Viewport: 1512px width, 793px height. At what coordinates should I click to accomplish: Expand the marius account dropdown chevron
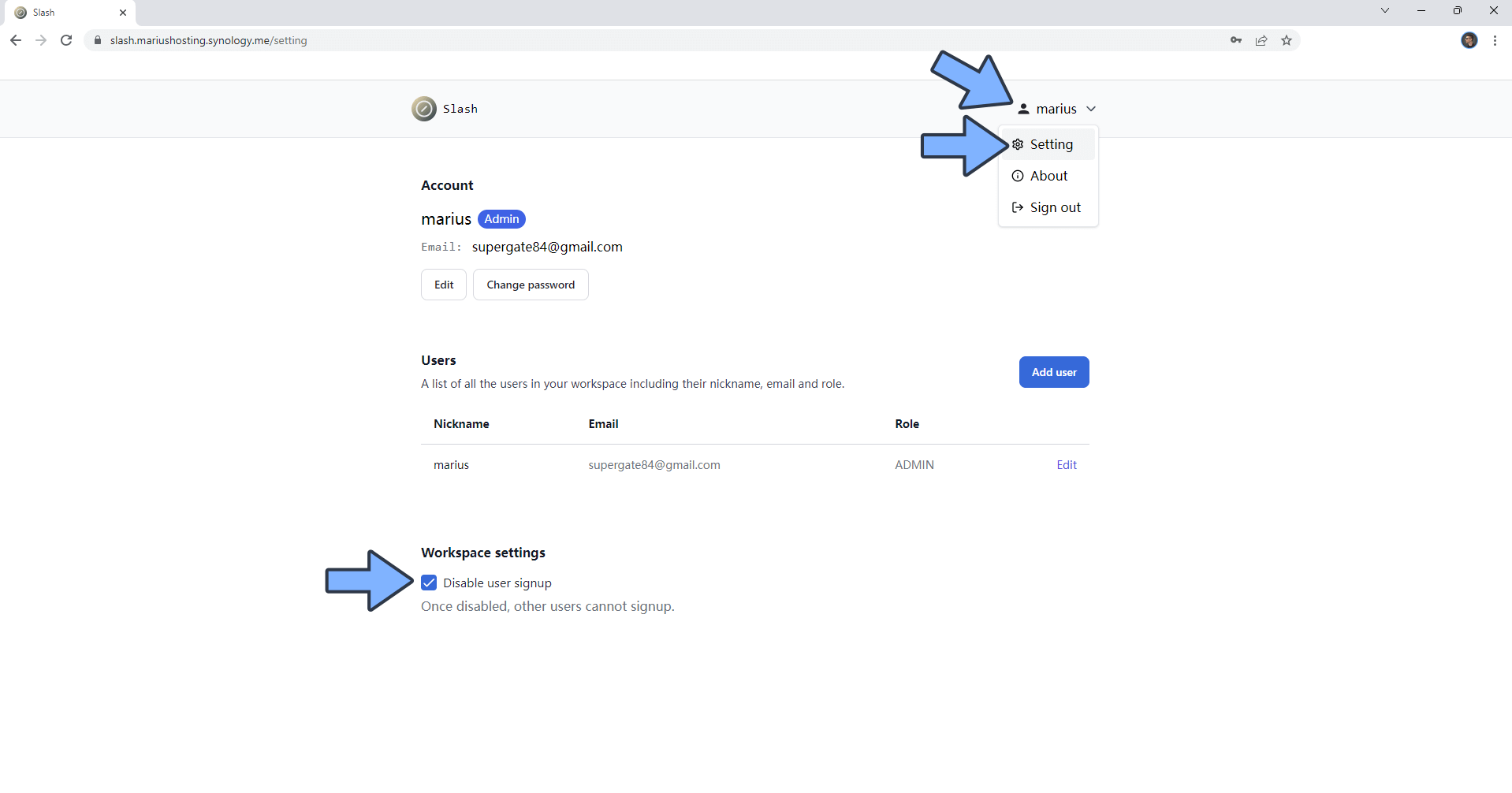pyautogui.click(x=1091, y=109)
